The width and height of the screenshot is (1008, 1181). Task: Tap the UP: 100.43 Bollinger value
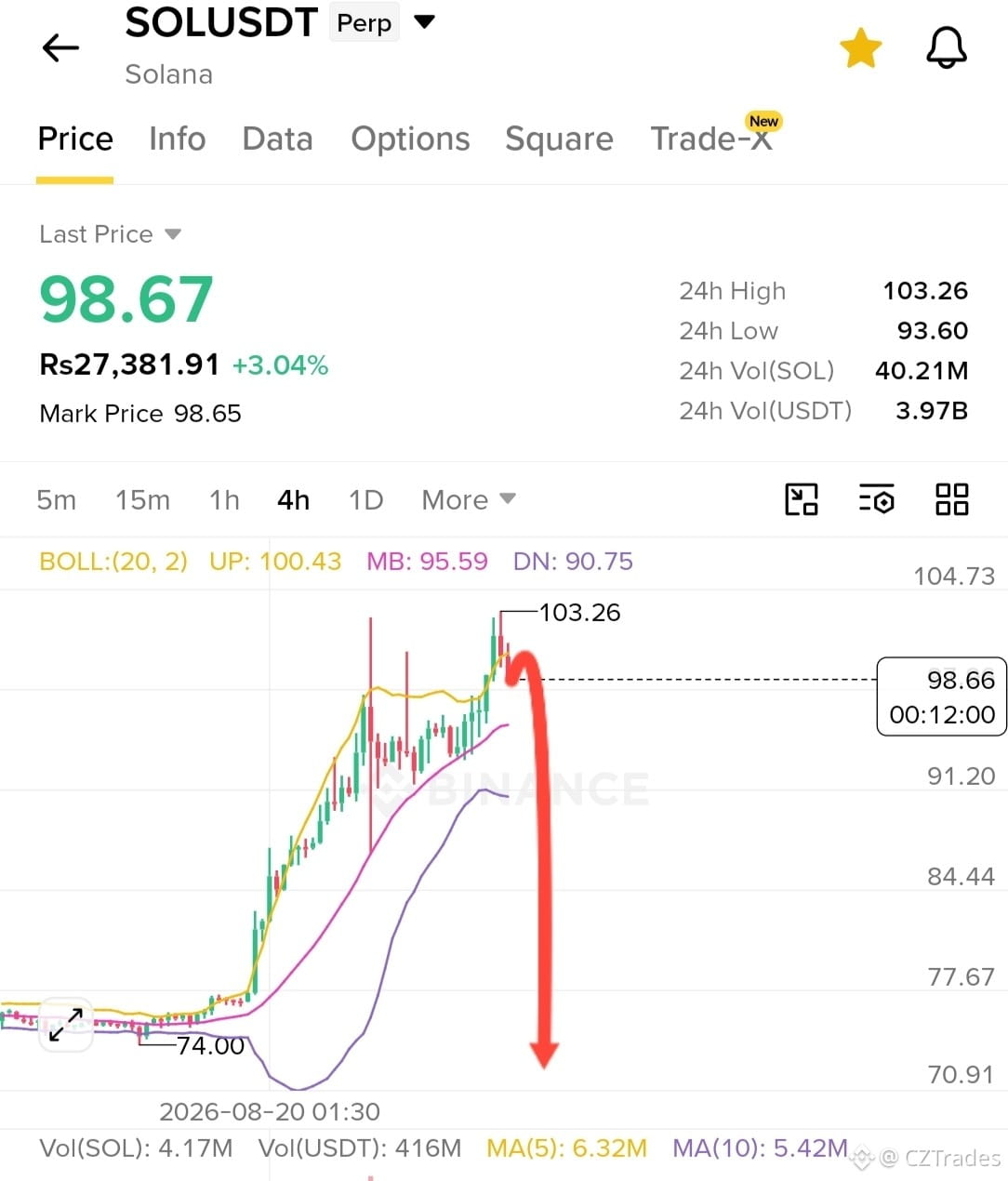pos(275,562)
